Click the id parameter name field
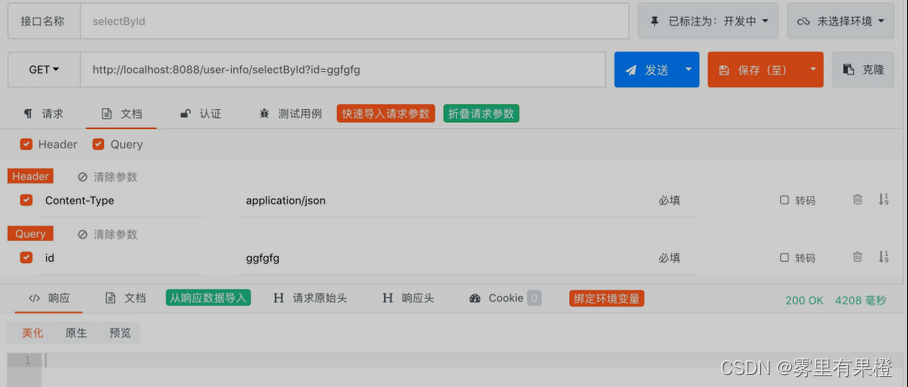Viewport: 908px width, 387px height. pos(120,258)
